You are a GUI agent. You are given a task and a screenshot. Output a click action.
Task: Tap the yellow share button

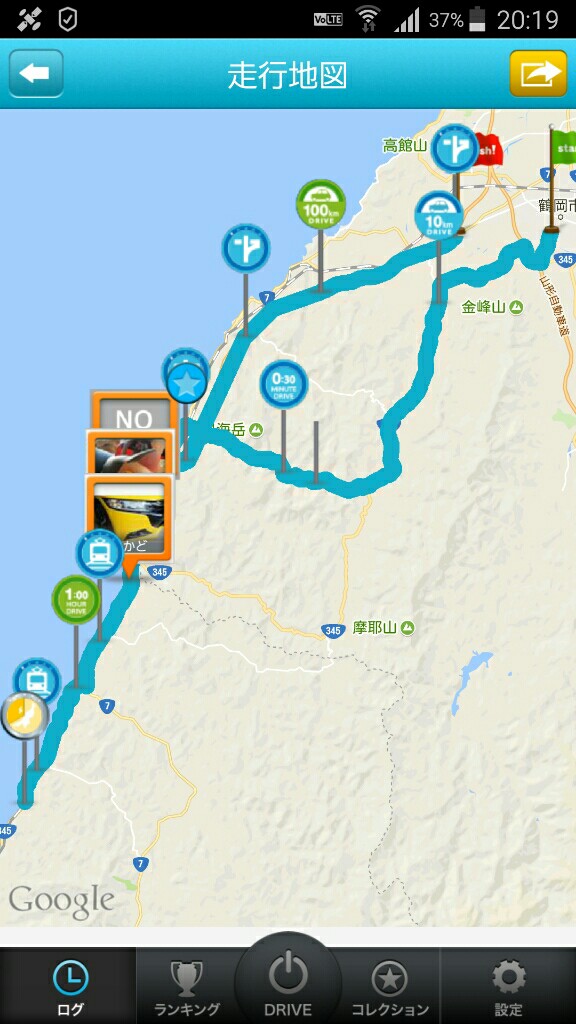click(x=538, y=73)
